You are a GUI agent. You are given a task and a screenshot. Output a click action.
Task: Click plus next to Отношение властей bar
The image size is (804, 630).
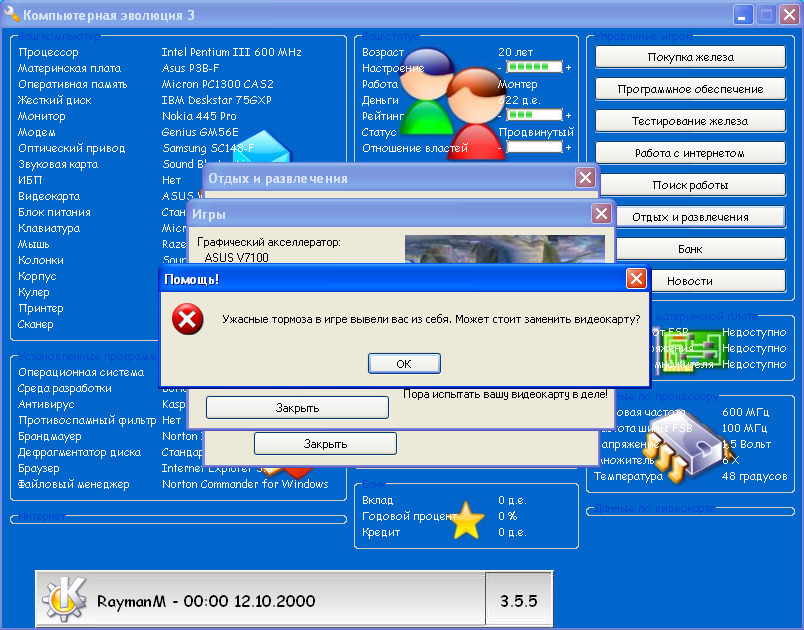tap(568, 148)
